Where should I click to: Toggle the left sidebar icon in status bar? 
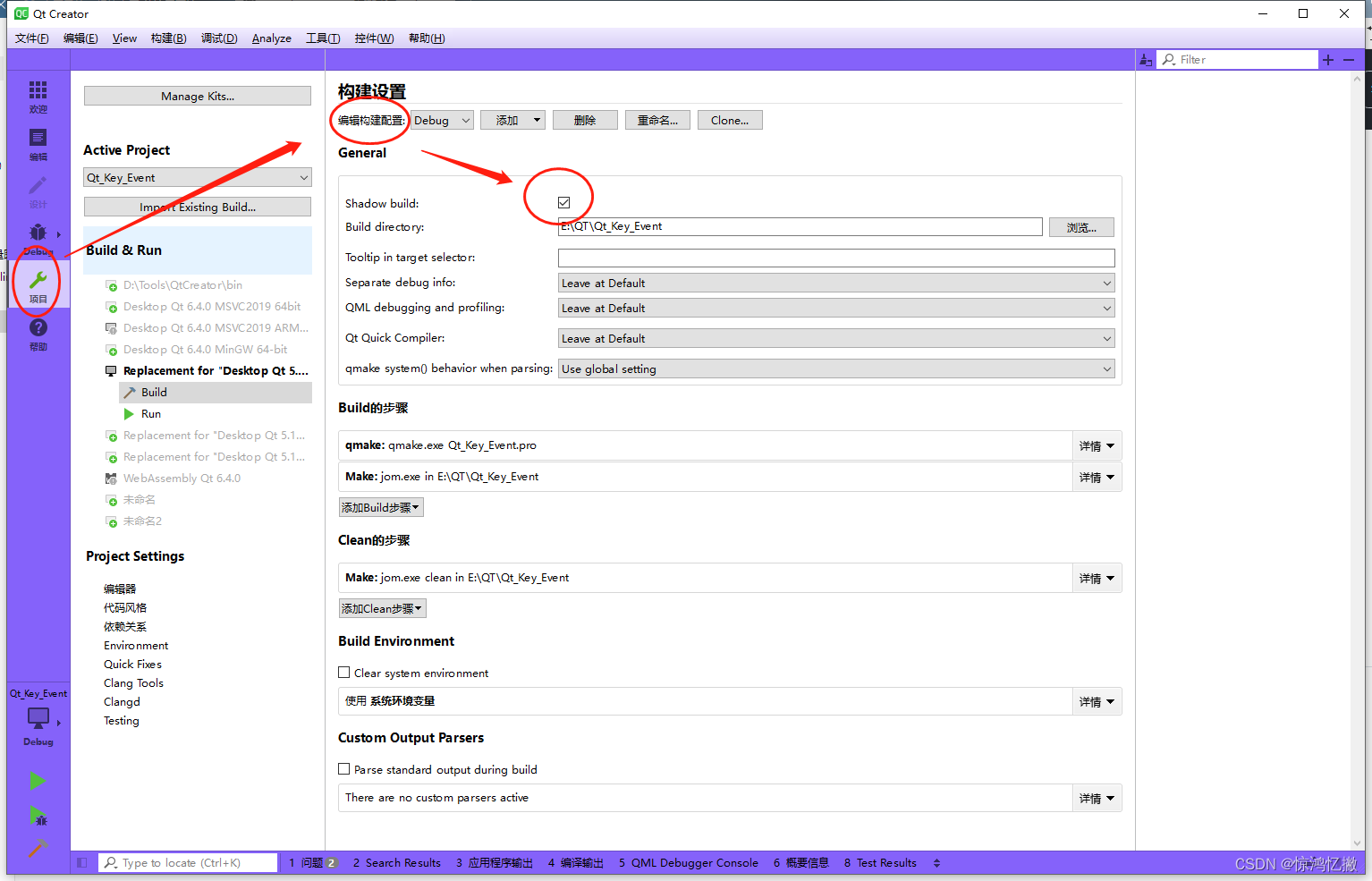[82, 863]
